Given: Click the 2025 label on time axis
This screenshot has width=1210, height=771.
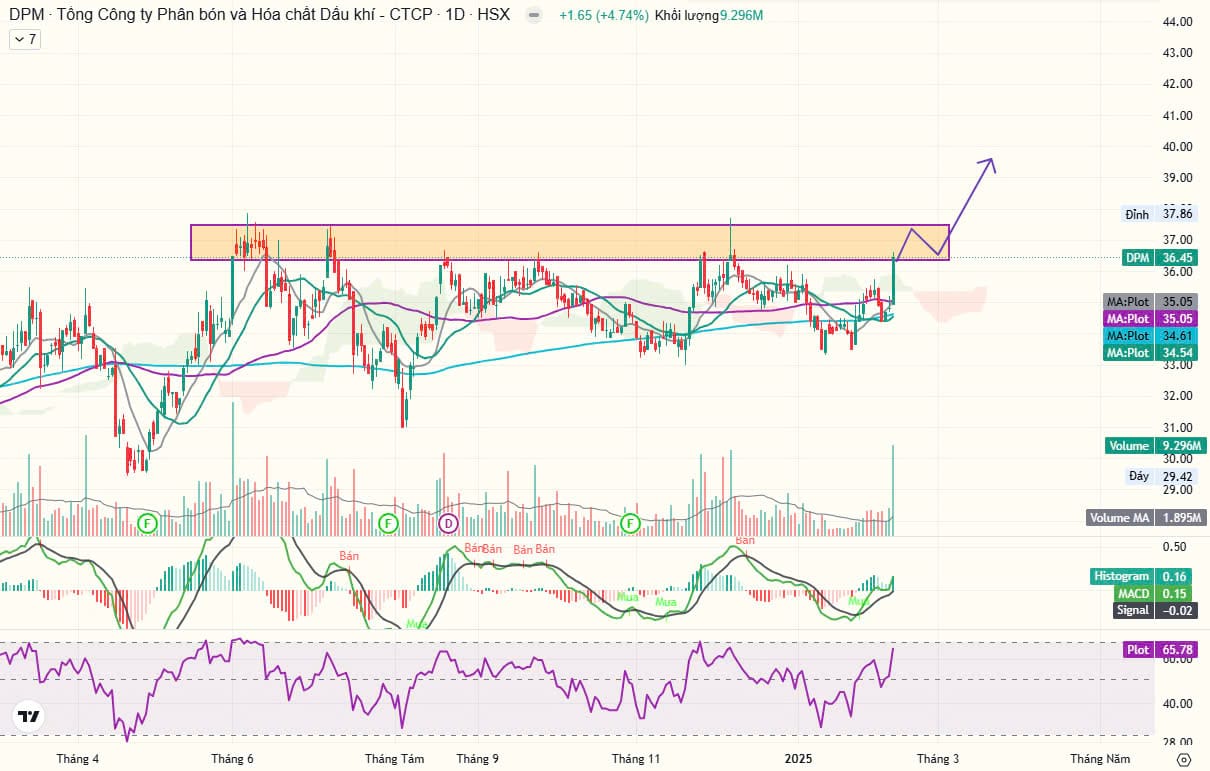Looking at the screenshot, I should (x=799, y=759).
